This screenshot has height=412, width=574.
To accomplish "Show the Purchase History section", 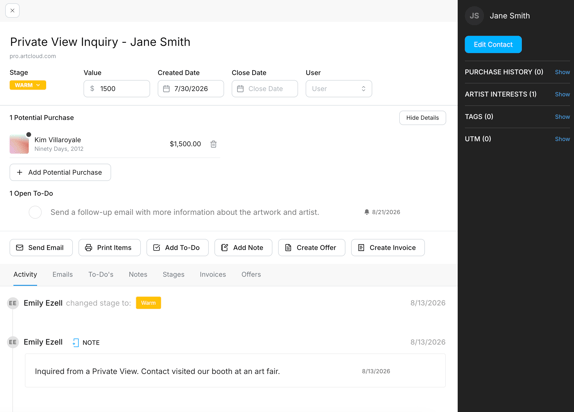I will tap(562, 72).
